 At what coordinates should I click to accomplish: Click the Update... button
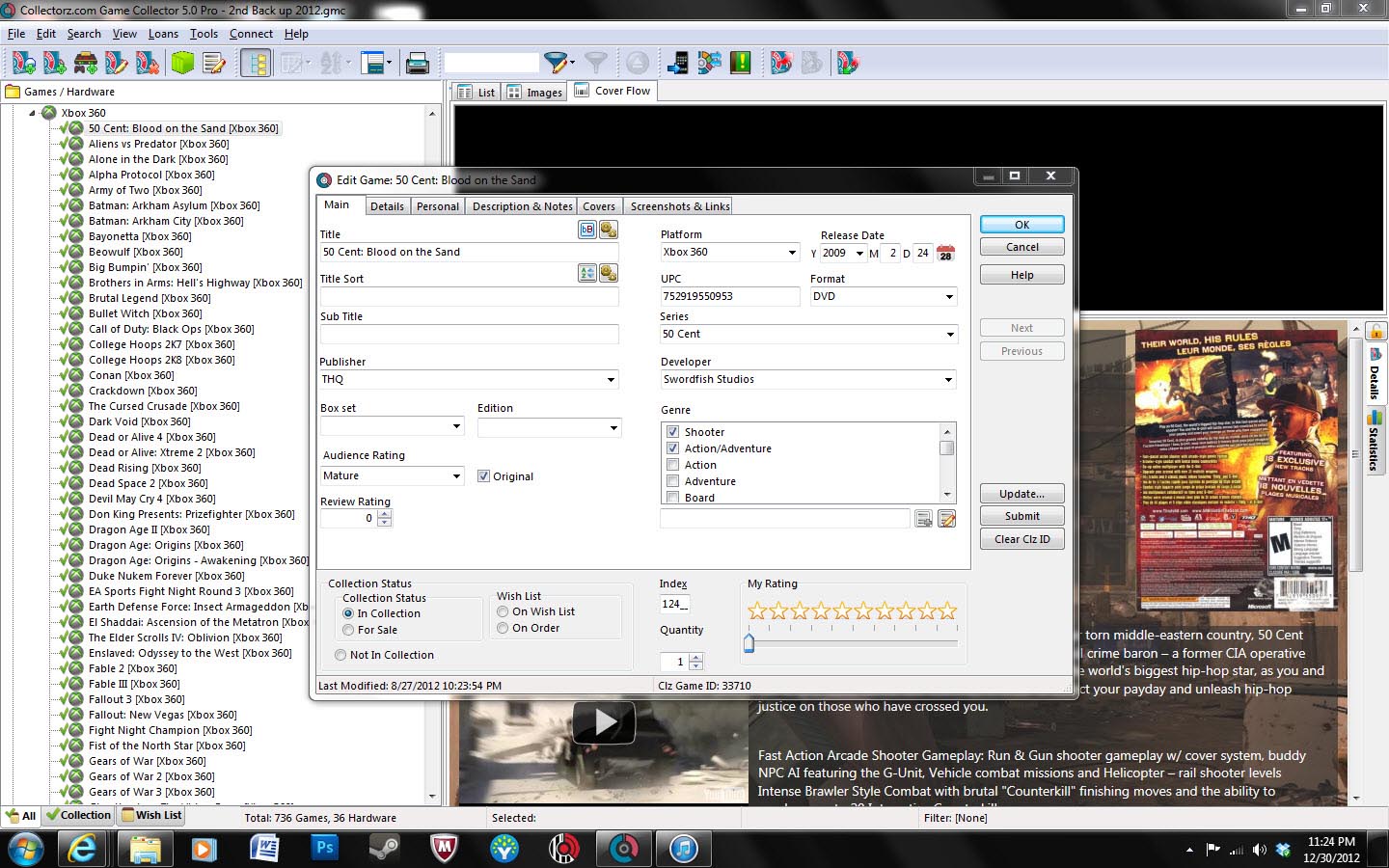coord(1022,494)
